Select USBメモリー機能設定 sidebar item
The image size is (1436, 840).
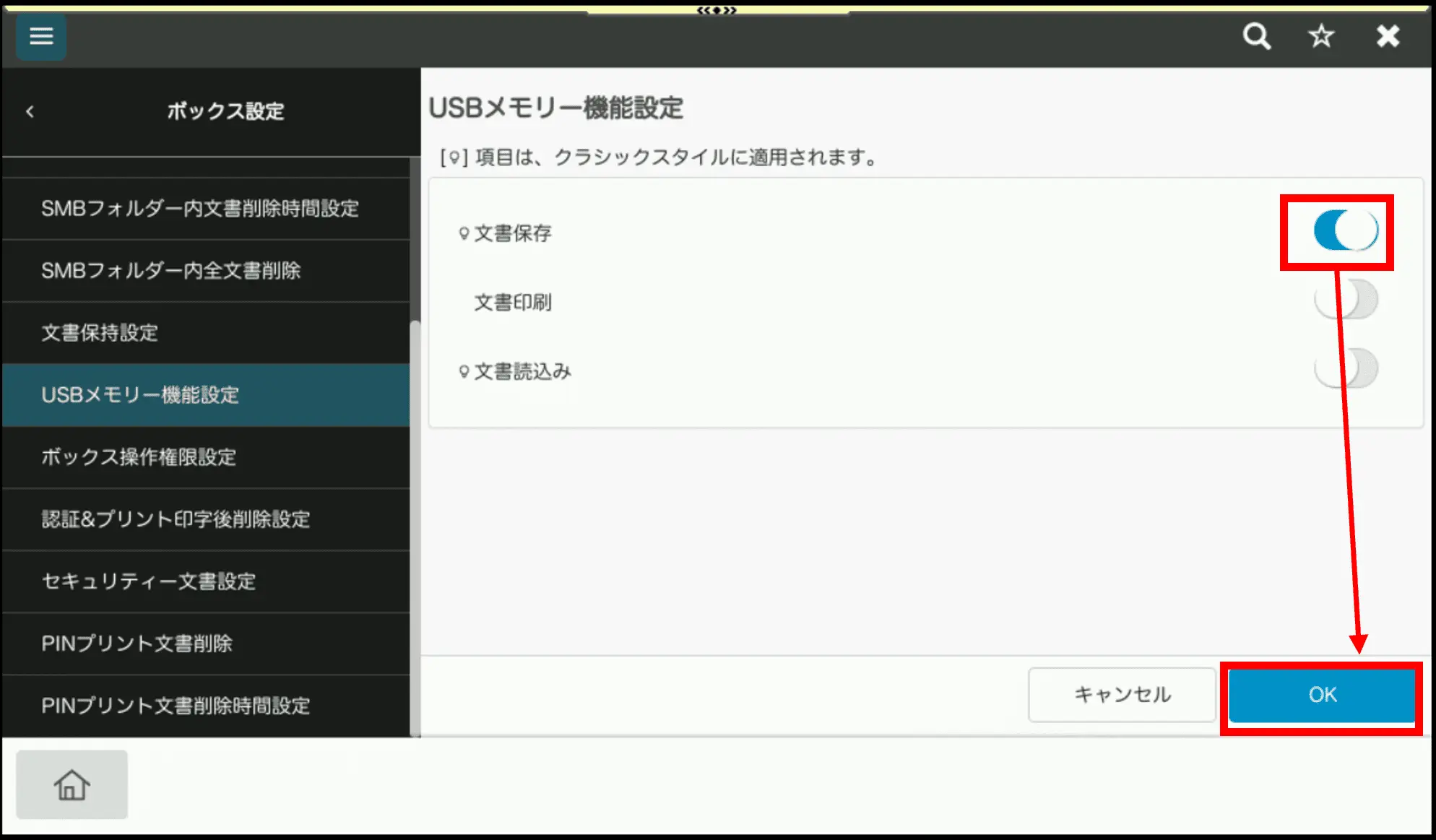(140, 395)
